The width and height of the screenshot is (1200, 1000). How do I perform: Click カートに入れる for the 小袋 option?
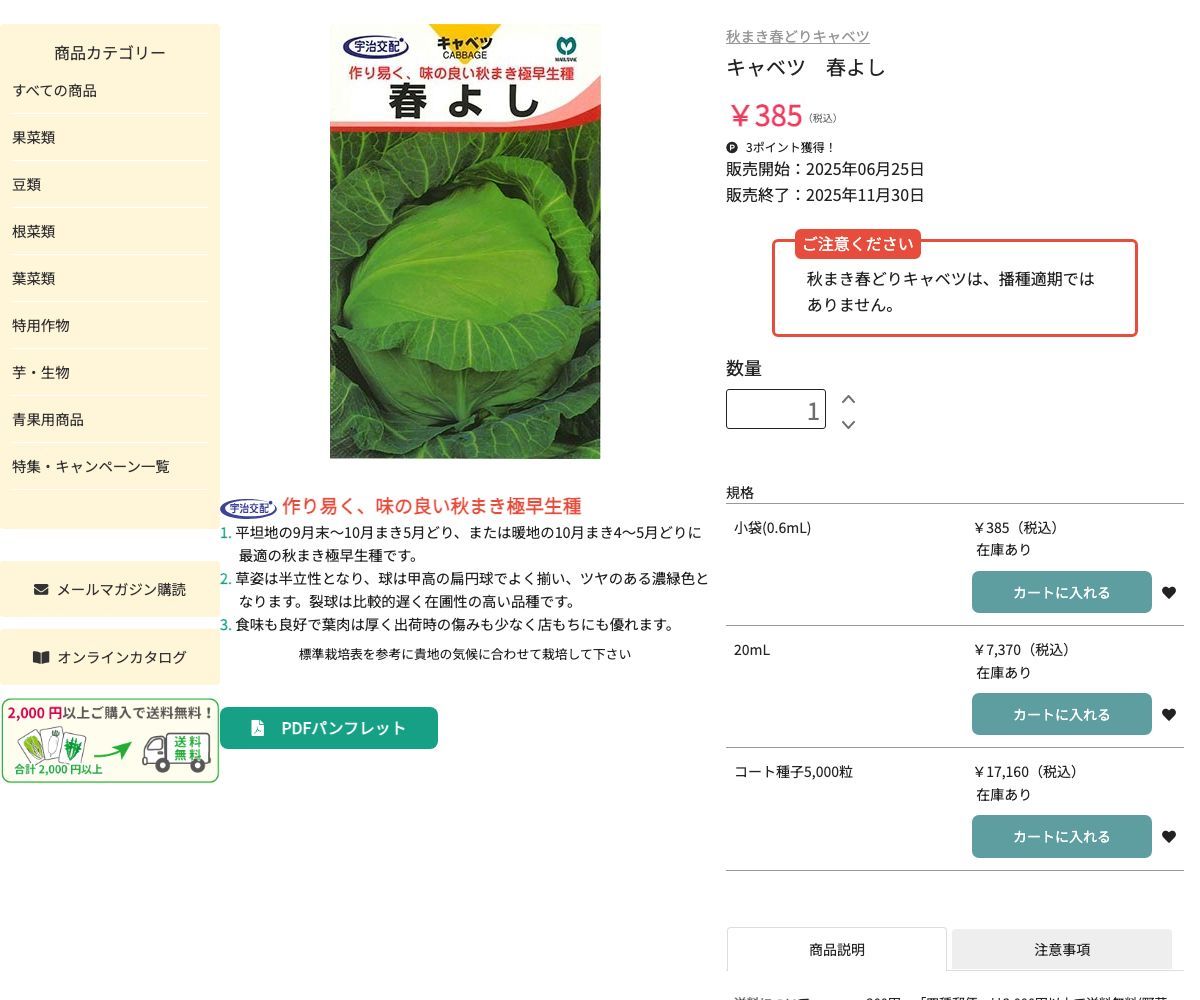click(x=1061, y=592)
